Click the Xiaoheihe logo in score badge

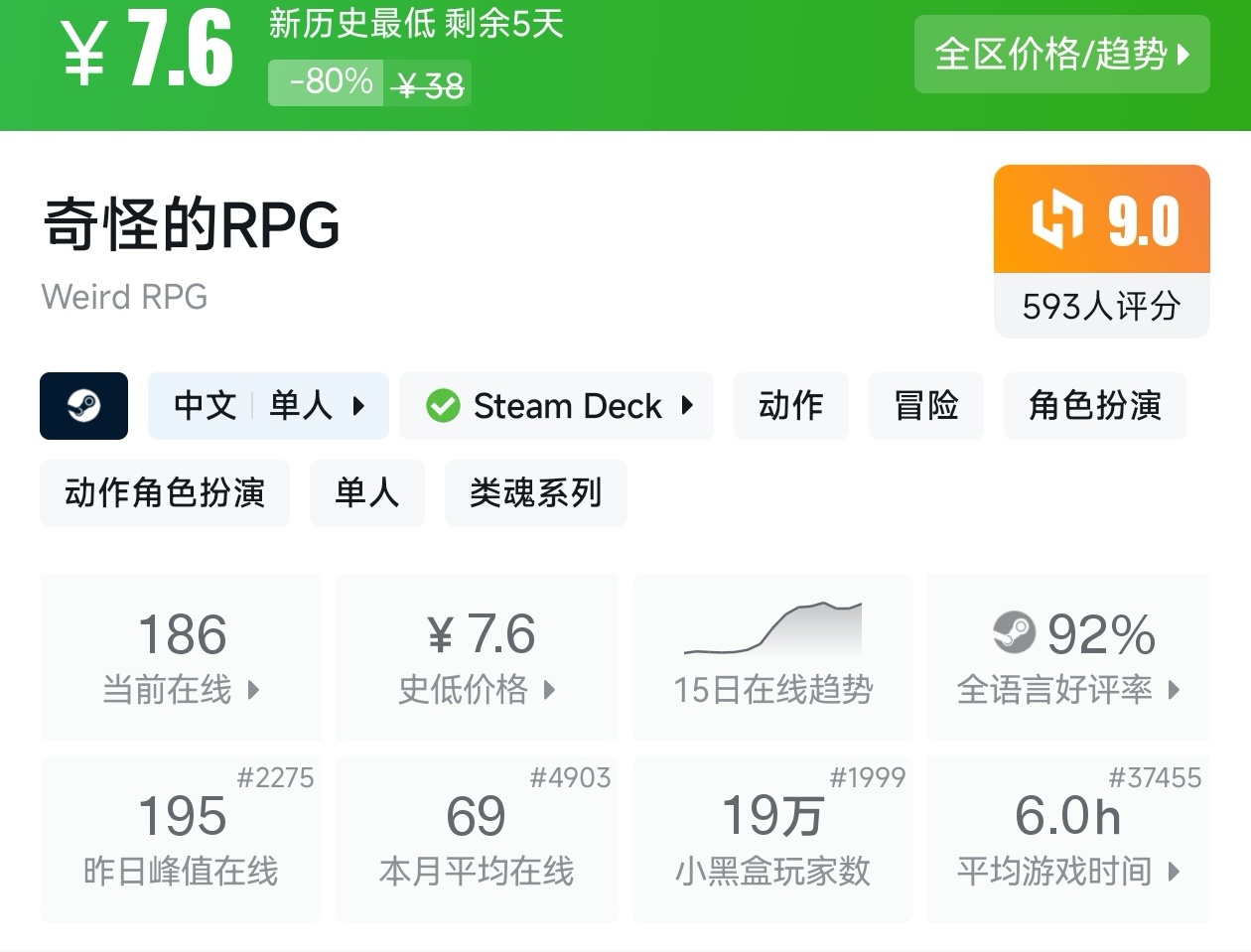[1056, 220]
